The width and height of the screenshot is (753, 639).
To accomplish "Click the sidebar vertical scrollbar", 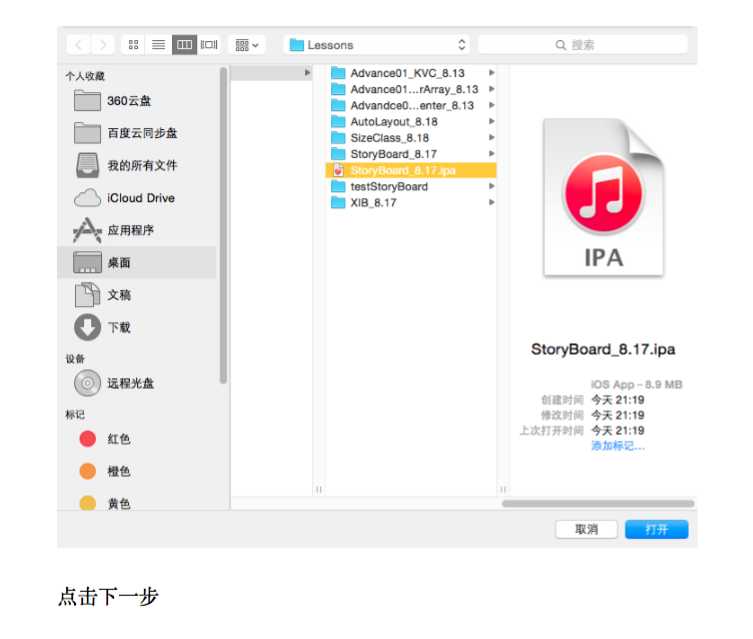I will point(223,226).
